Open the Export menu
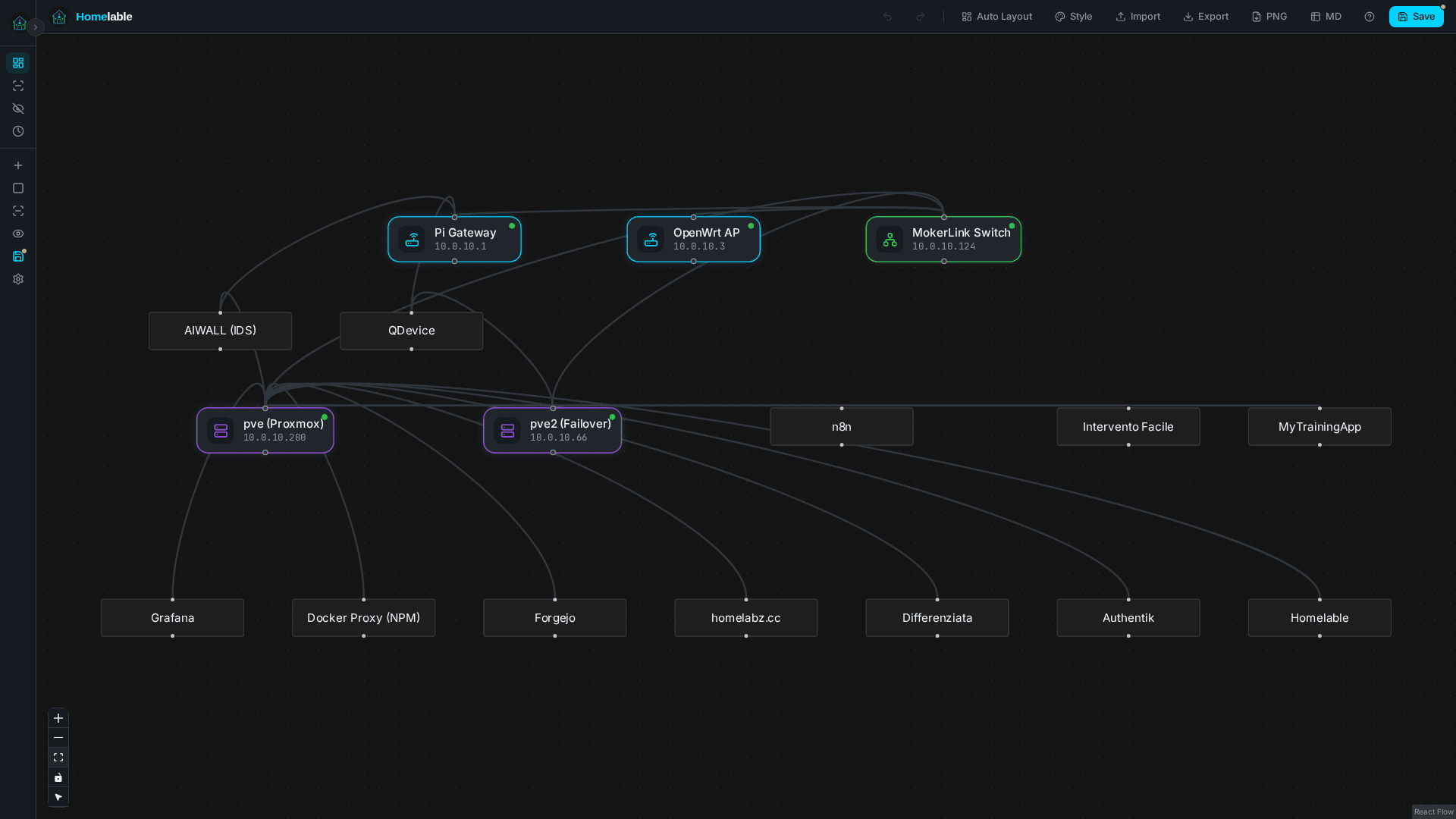Viewport: 1456px width, 819px height. (x=1206, y=16)
